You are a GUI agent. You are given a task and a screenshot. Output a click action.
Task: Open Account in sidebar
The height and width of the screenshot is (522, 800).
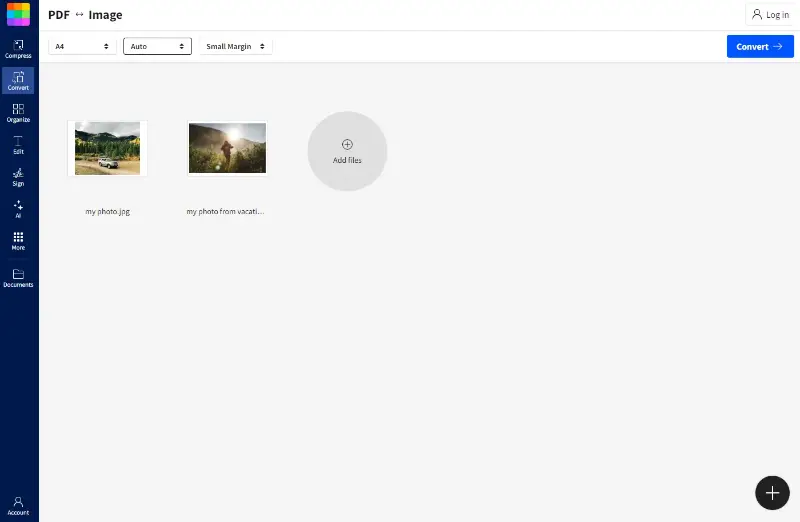pos(18,506)
